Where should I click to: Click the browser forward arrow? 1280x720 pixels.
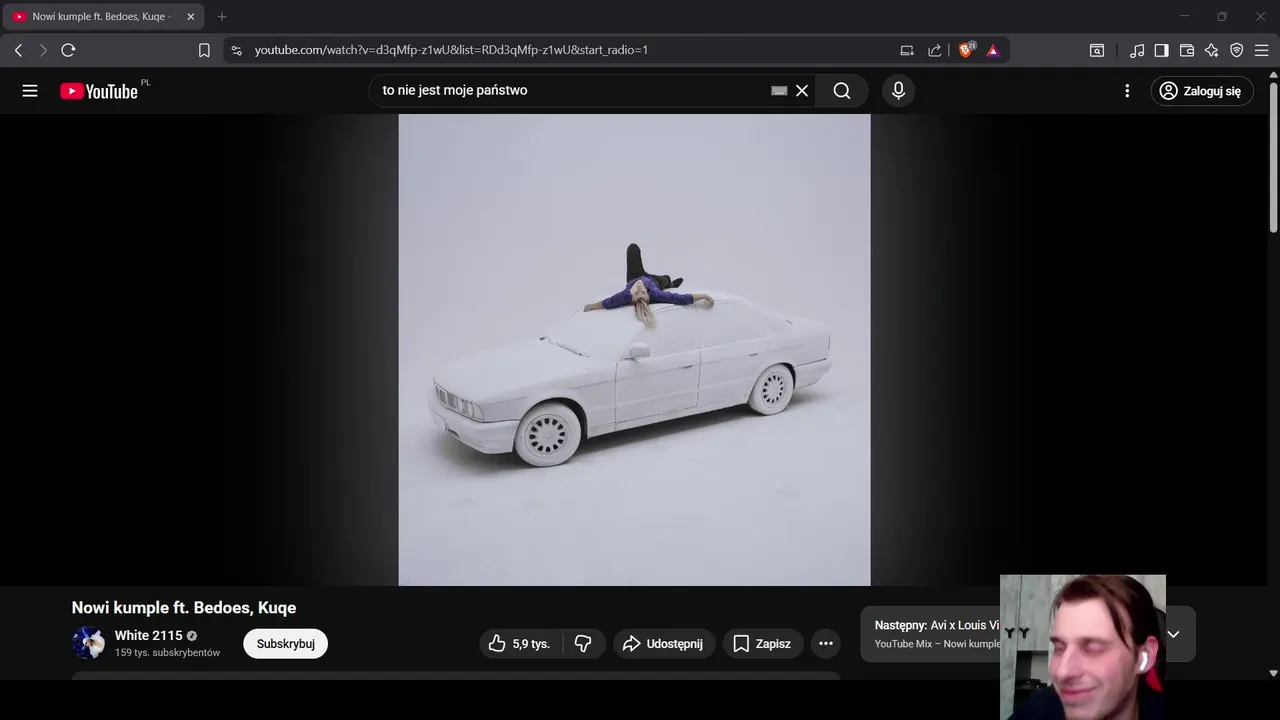(43, 50)
